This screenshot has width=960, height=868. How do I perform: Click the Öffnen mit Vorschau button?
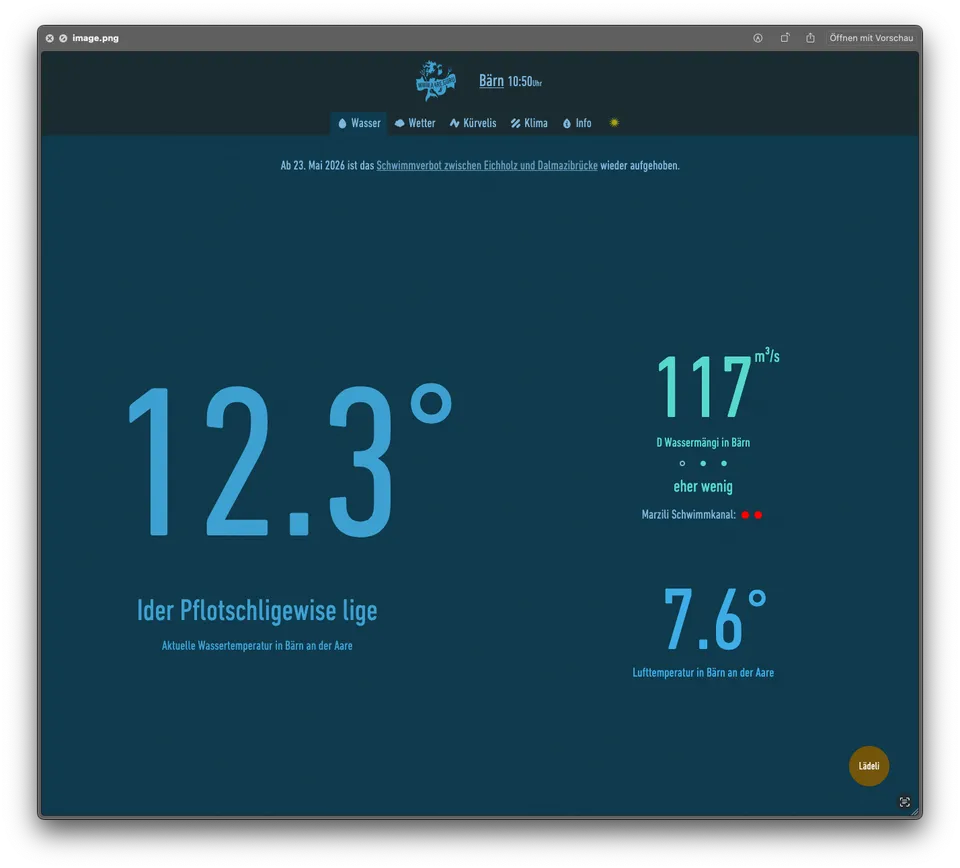point(871,38)
